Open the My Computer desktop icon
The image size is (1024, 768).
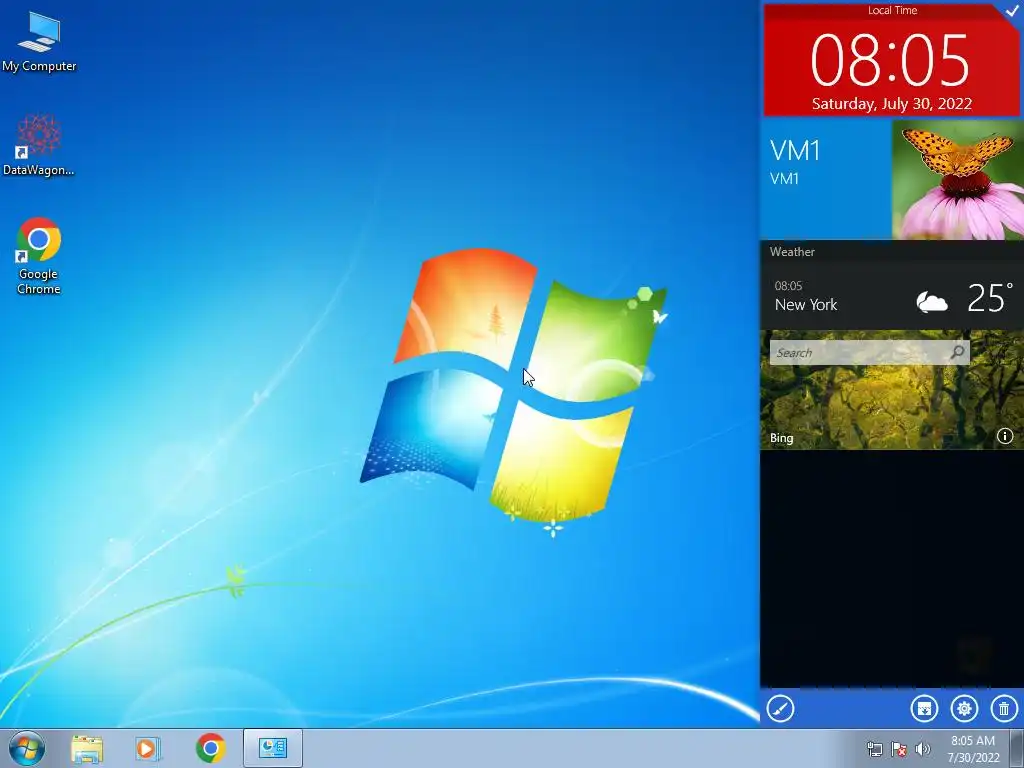(39, 42)
